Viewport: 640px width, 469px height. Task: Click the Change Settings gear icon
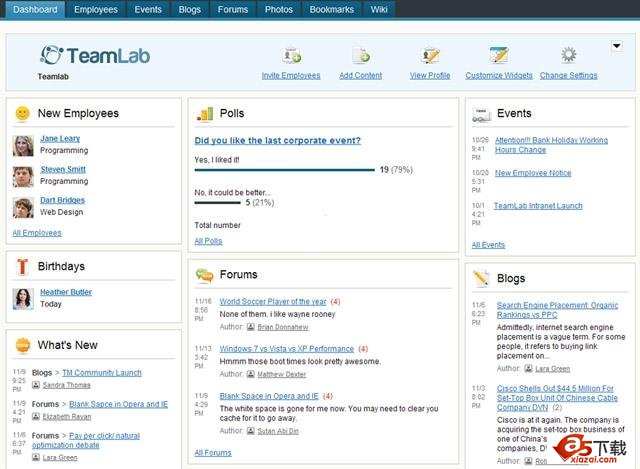tap(568, 56)
